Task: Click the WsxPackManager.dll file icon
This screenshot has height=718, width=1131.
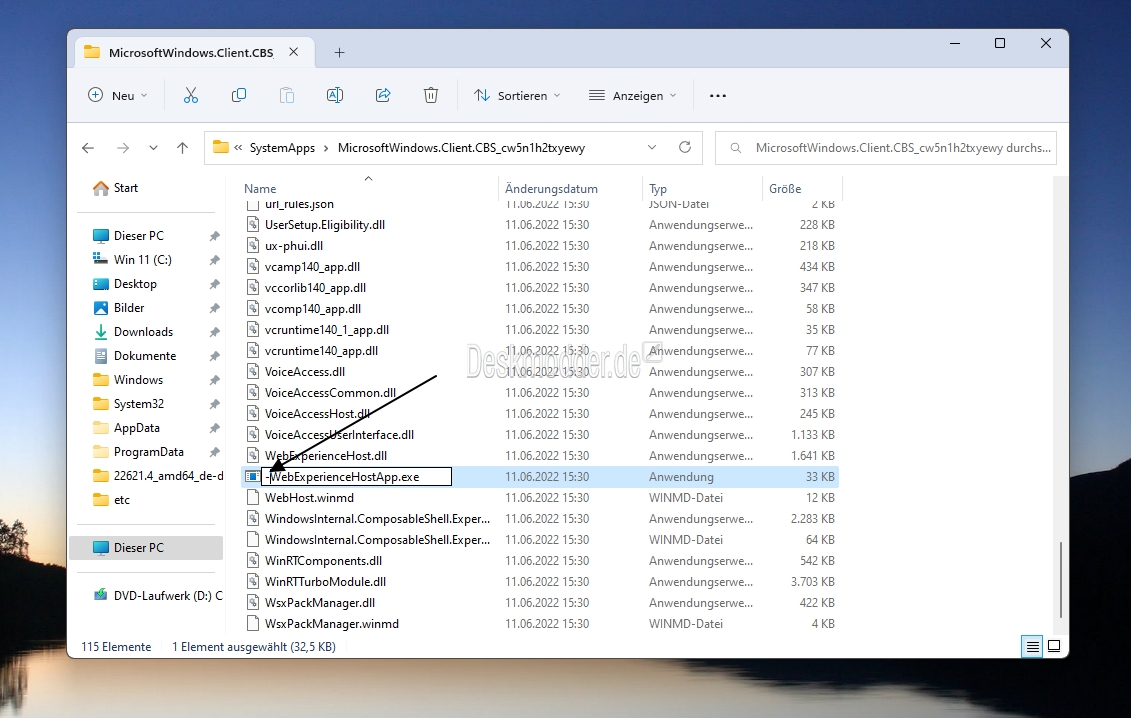Action: click(252, 603)
